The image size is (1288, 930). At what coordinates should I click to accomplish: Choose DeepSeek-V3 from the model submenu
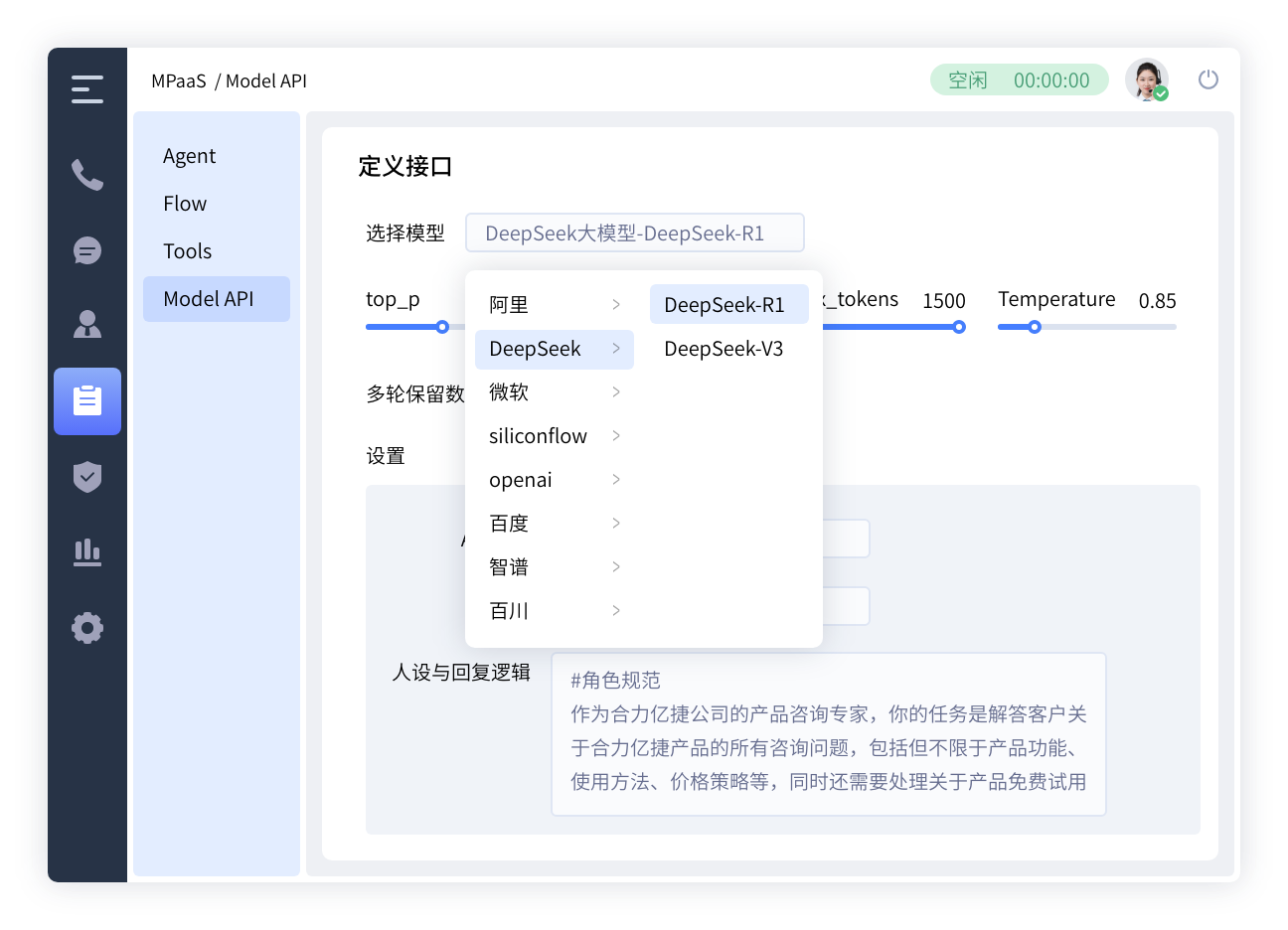724,349
